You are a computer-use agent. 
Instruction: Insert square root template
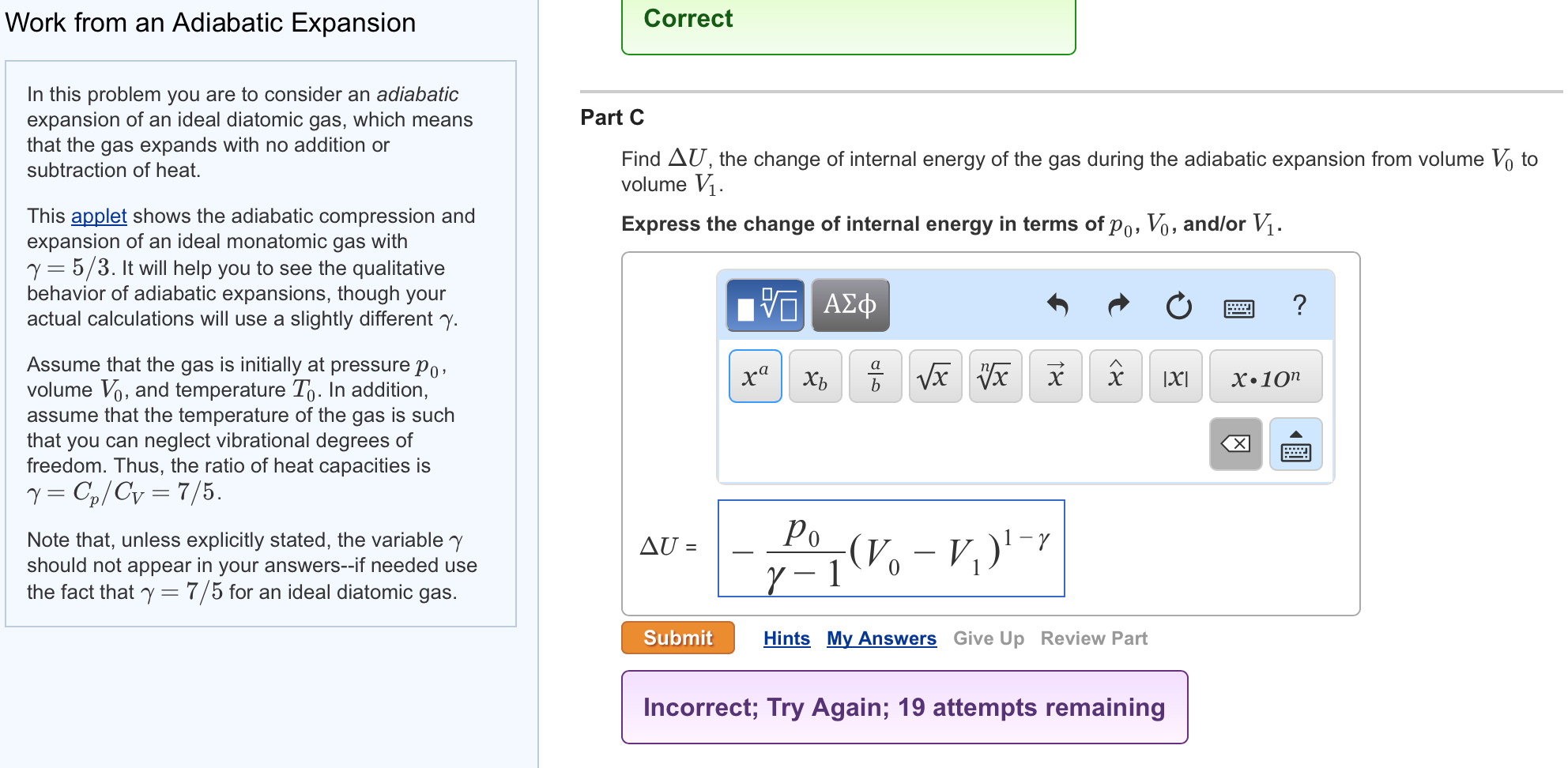click(936, 376)
